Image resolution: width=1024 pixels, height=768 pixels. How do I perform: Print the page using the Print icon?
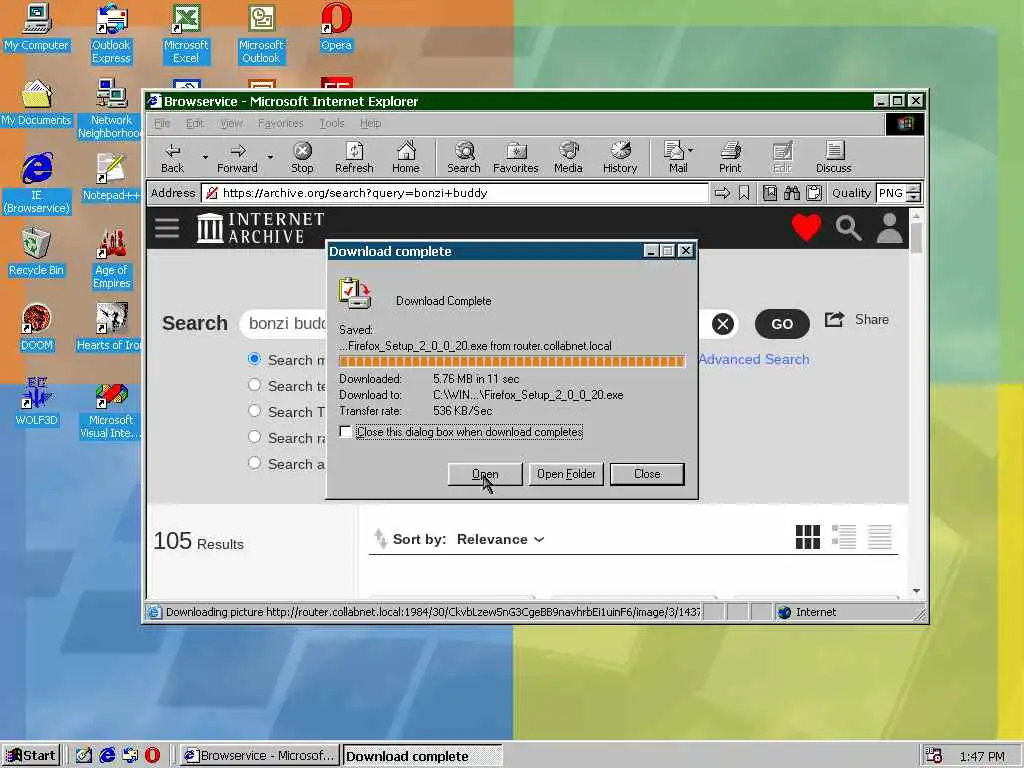(730, 157)
